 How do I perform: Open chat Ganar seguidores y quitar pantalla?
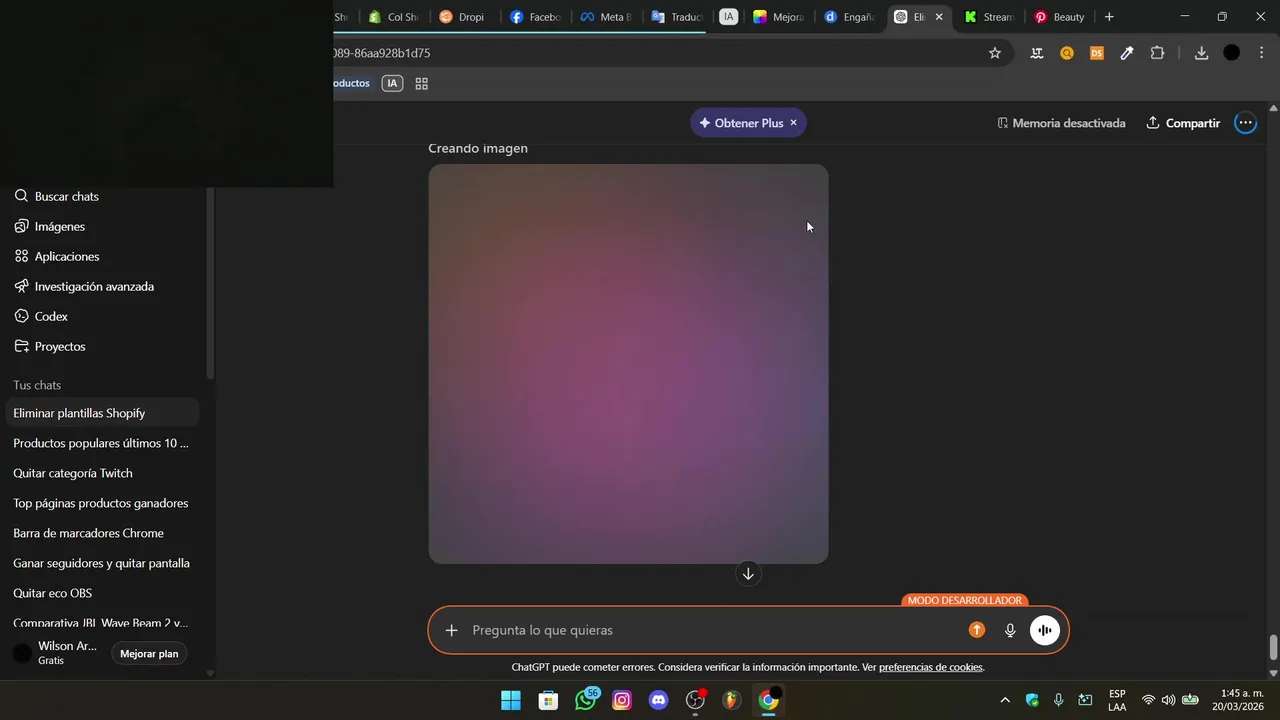(x=103, y=563)
